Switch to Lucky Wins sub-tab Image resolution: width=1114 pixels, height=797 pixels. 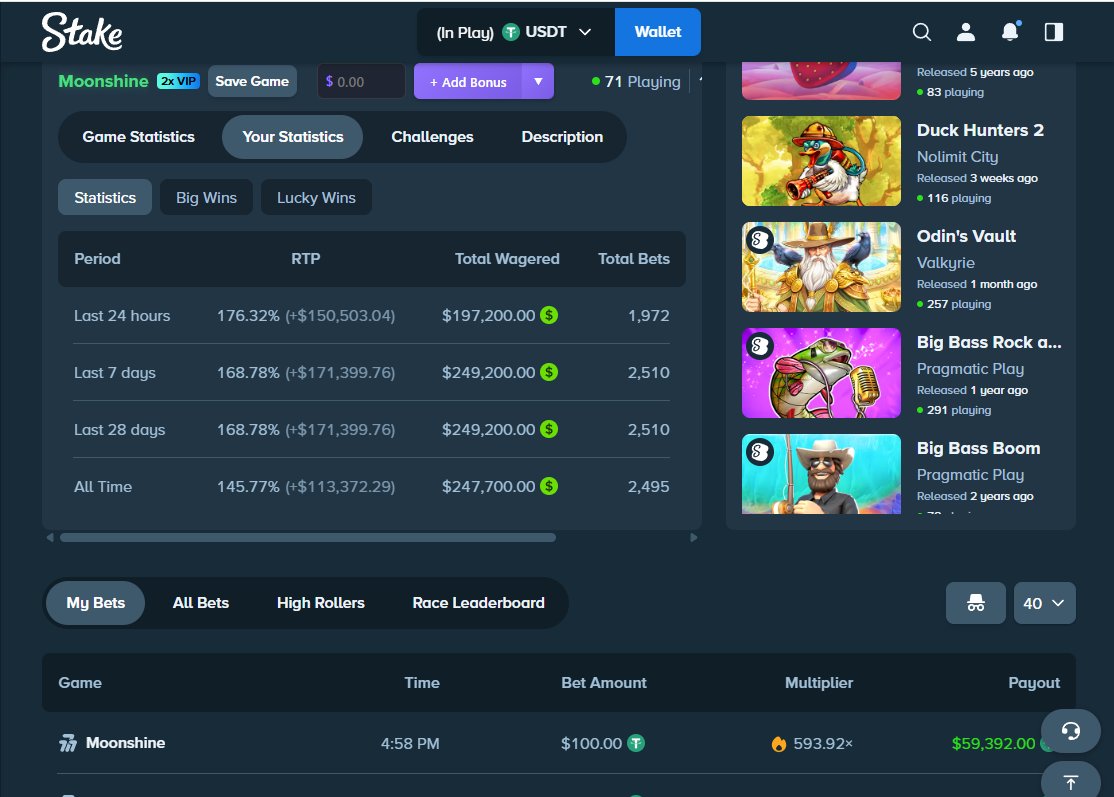316,197
